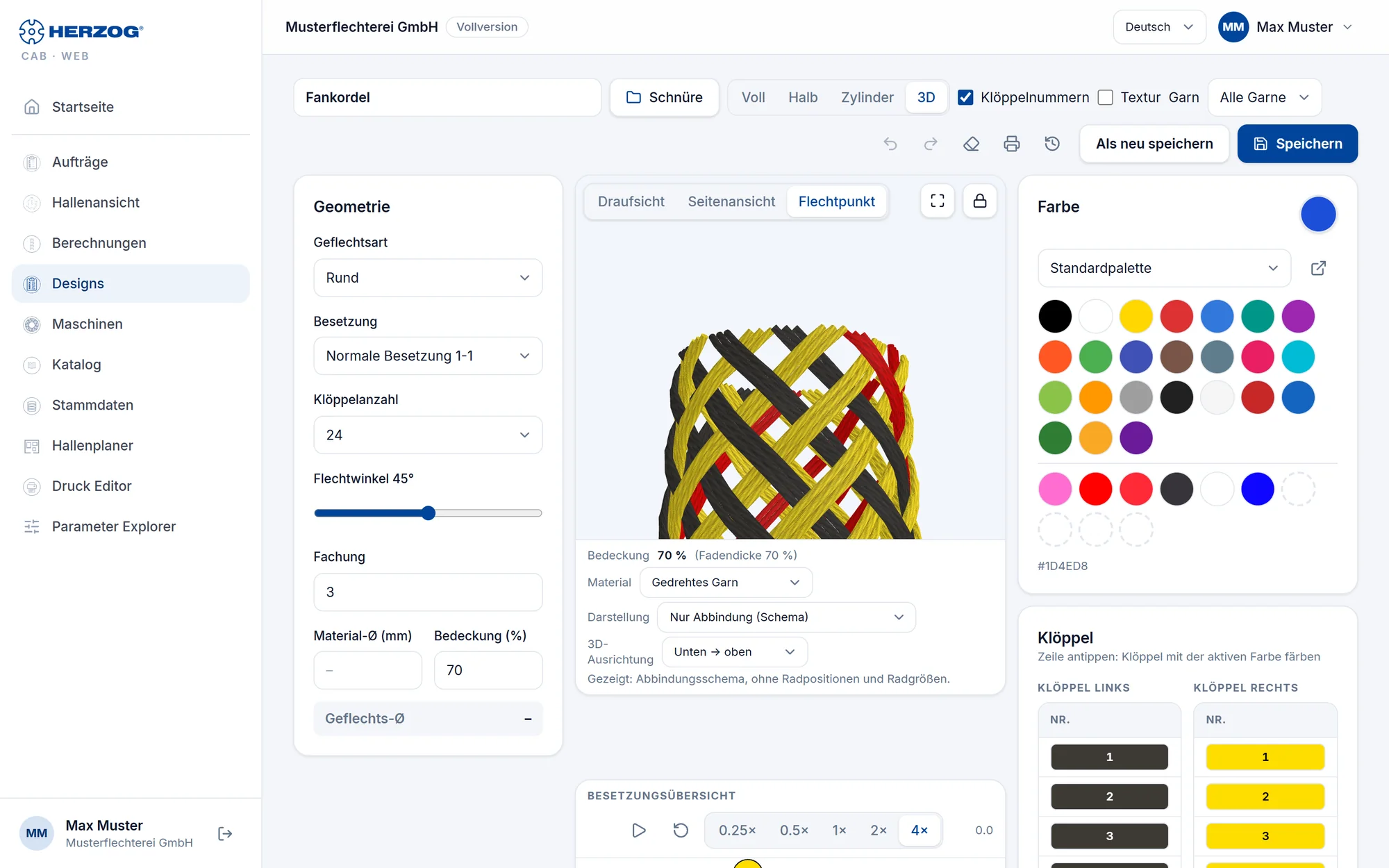Open the Besetzung dropdown

tap(428, 356)
